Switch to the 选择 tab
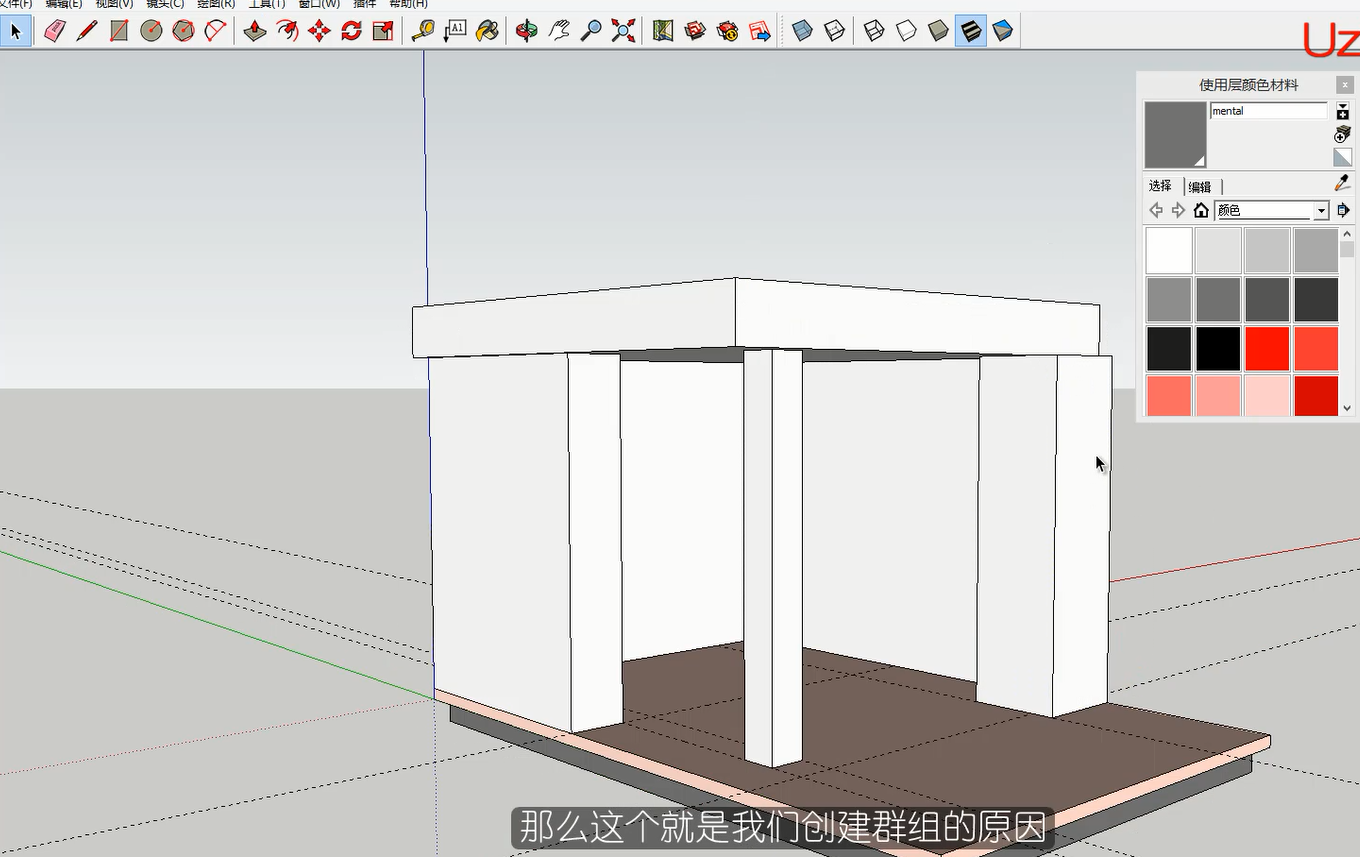1360x857 pixels. tap(1160, 186)
